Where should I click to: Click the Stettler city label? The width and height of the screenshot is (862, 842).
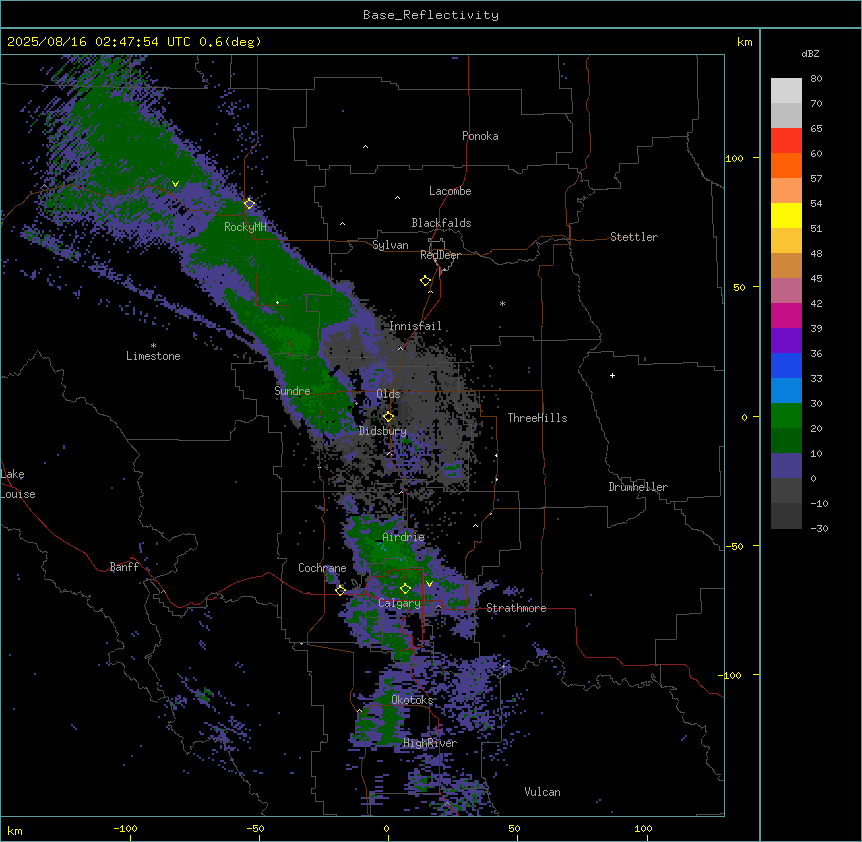634,237
